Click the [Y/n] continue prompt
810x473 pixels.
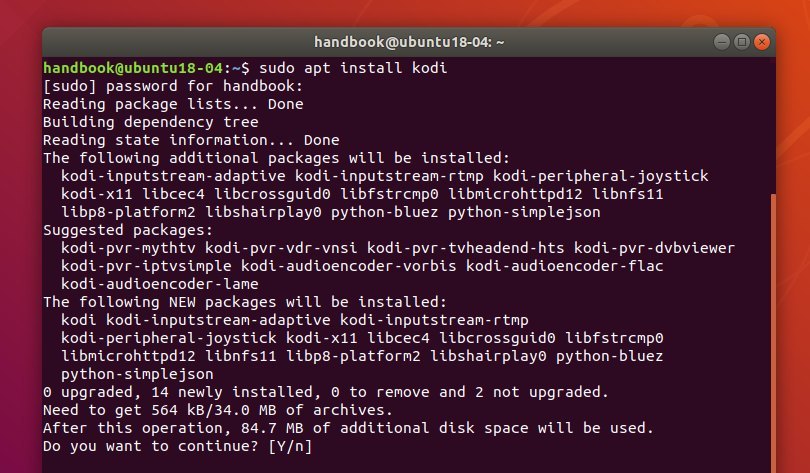tap(290, 446)
